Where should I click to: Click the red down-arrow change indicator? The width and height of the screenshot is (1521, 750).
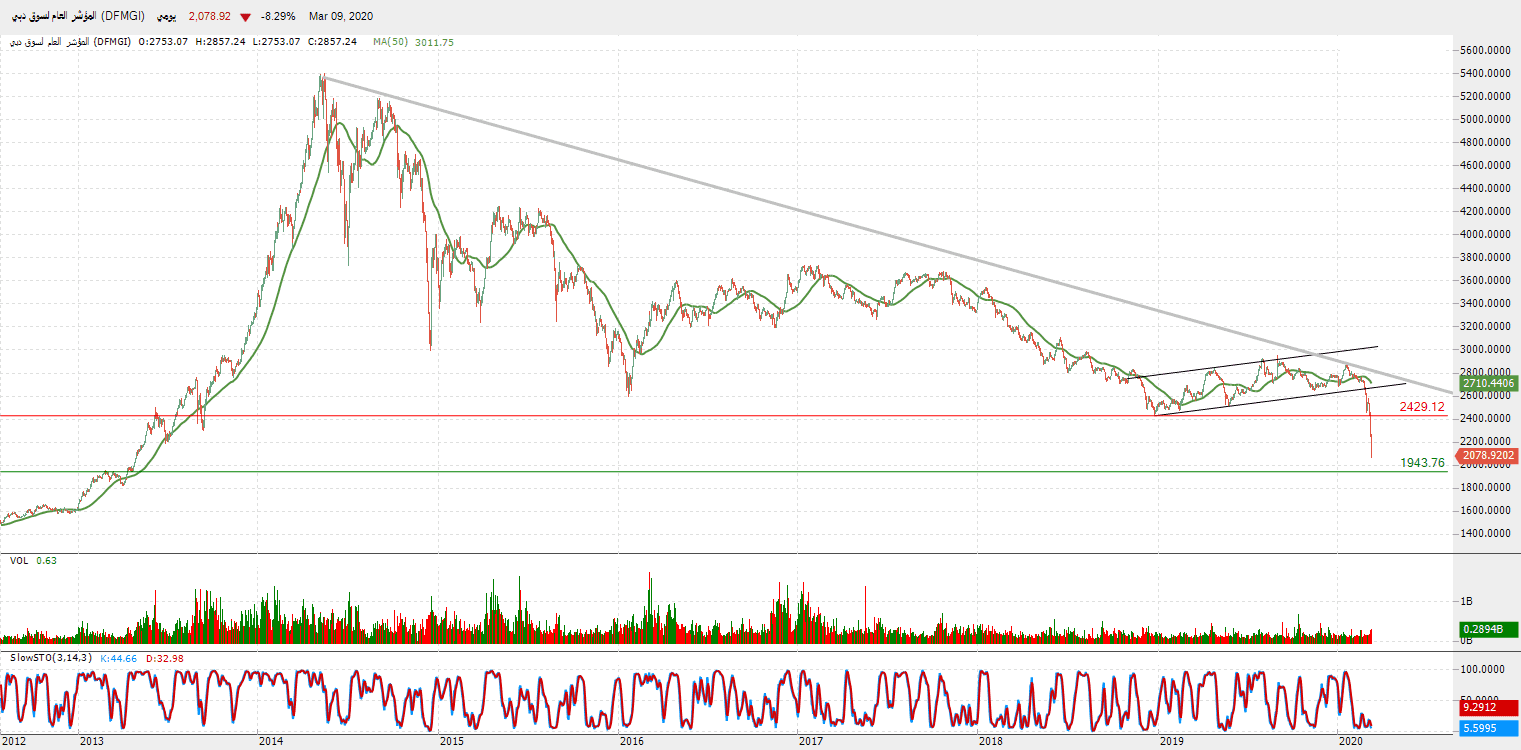245,17
